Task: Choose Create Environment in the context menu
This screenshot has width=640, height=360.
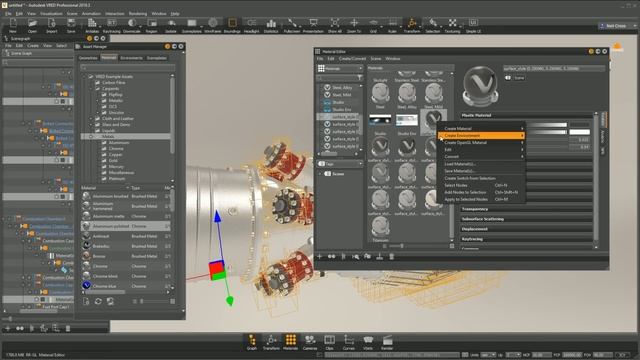Action: click(481, 136)
